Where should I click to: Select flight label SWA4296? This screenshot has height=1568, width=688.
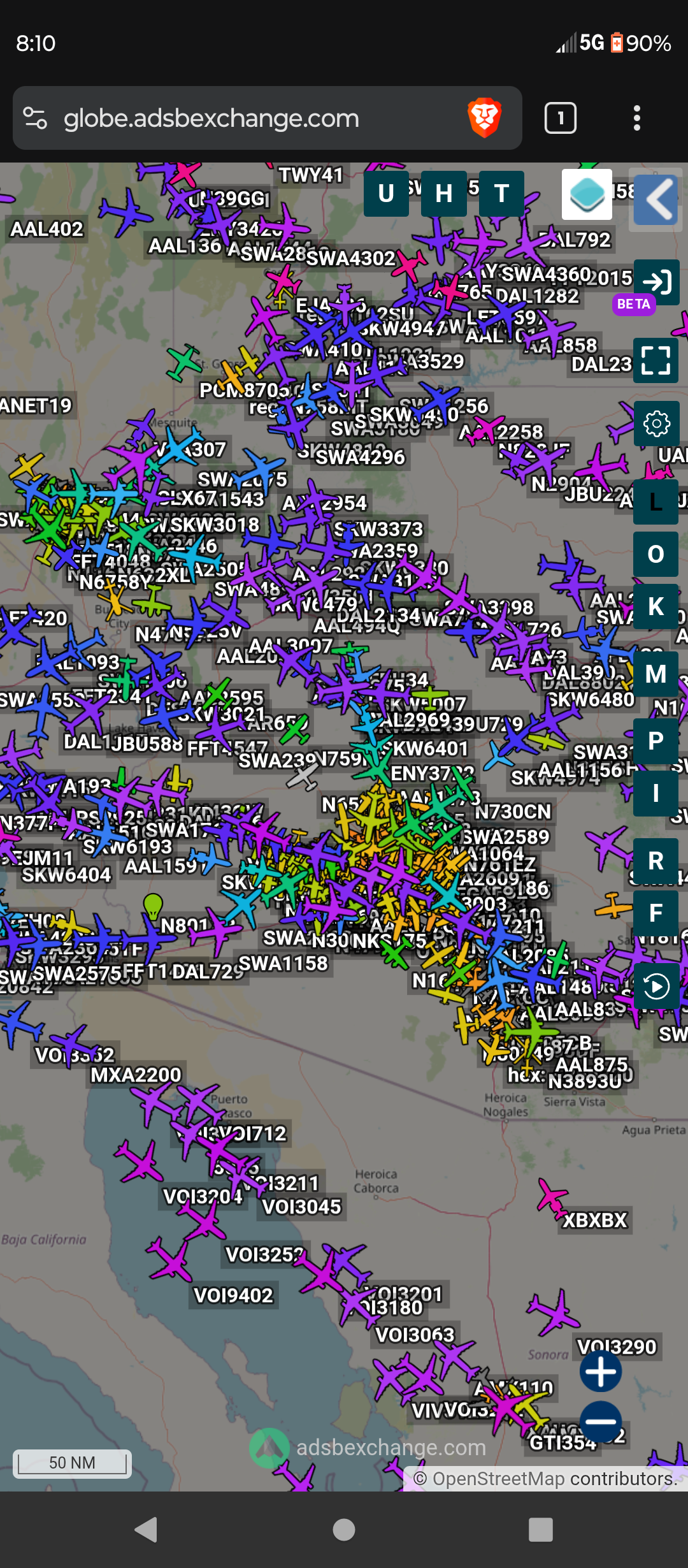tap(360, 457)
